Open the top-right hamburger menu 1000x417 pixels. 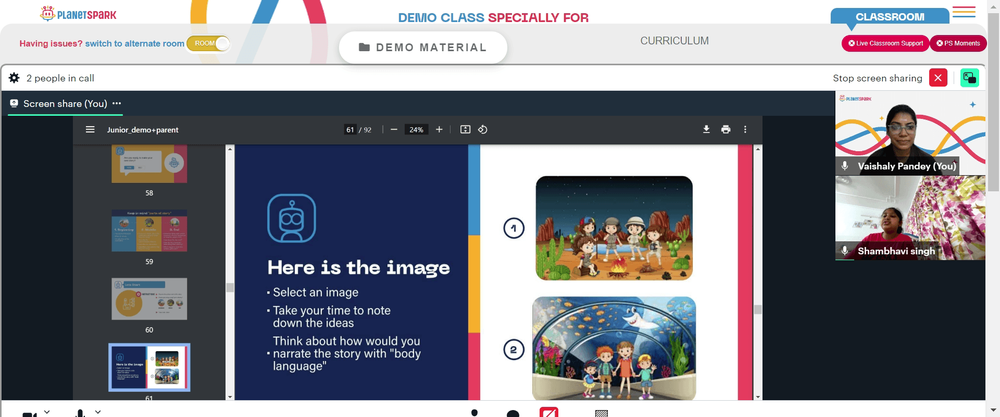964,11
